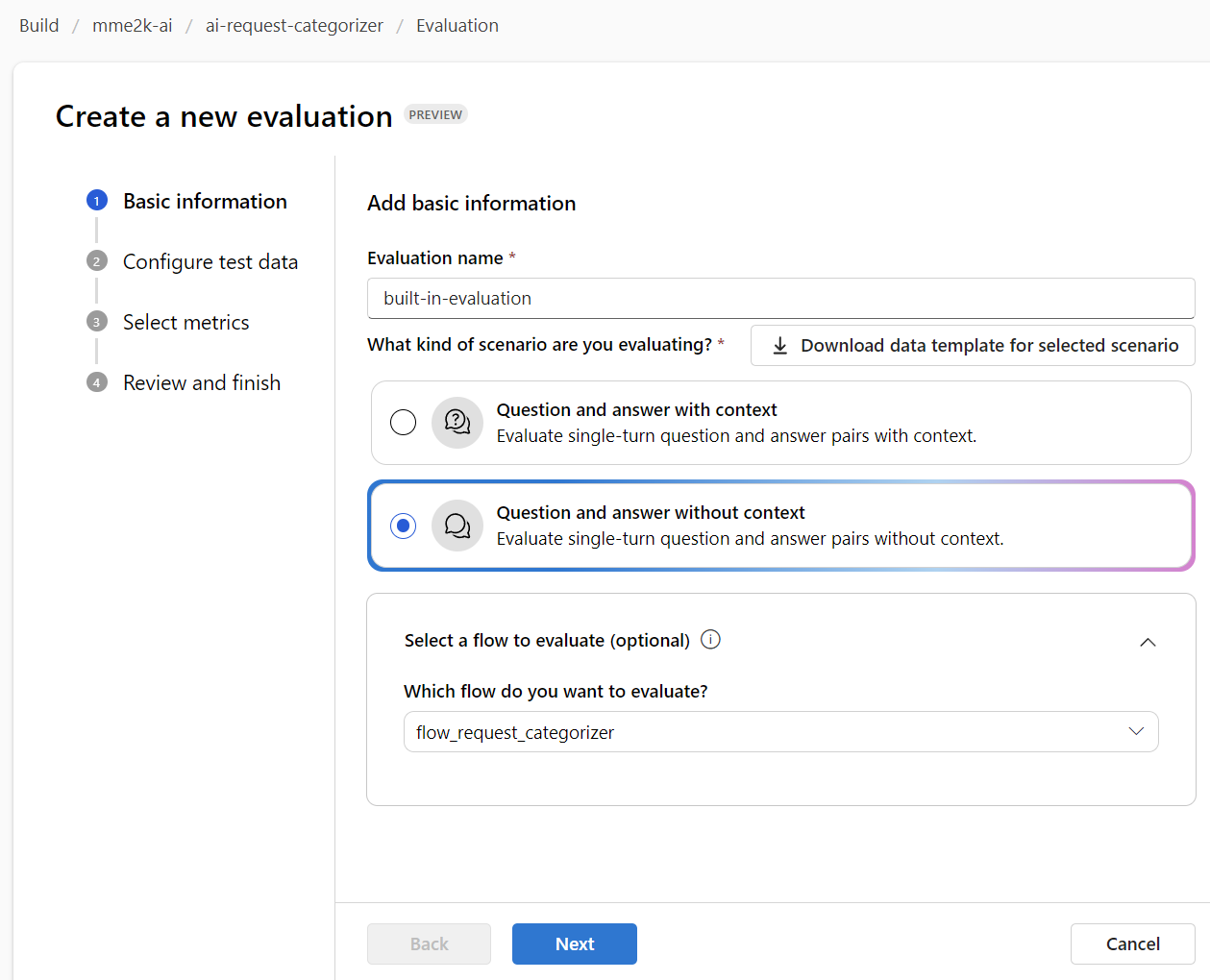
Task: Cancel the evaluation creation
Action: (1132, 944)
